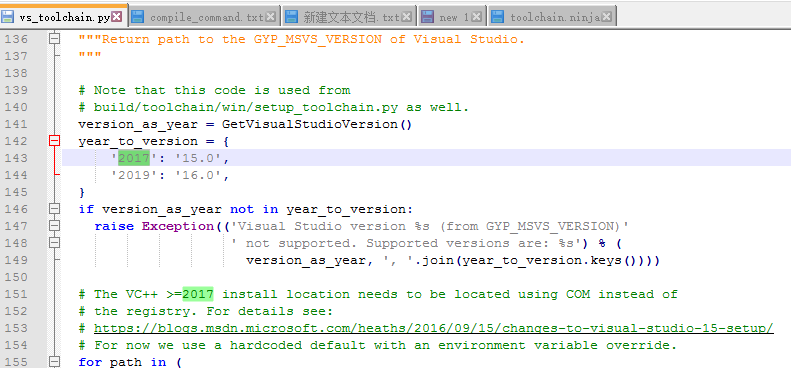Collapse the for path loop fold at line 155
Viewport: 791px width, 368px height.
click(x=54, y=361)
